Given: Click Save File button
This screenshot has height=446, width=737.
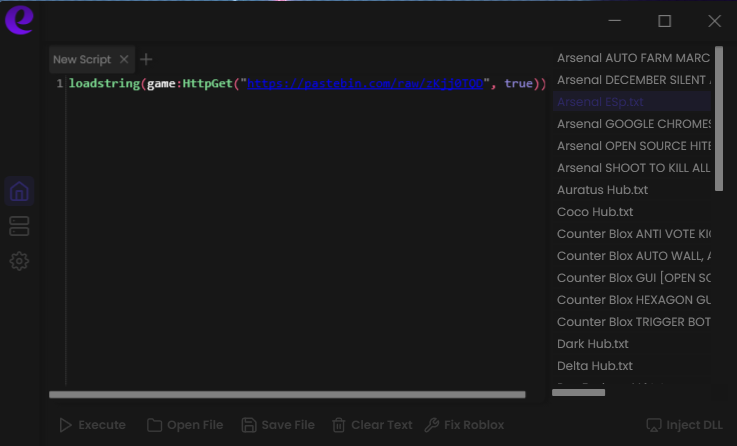Looking at the screenshot, I should pyautogui.click(x=278, y=425).
